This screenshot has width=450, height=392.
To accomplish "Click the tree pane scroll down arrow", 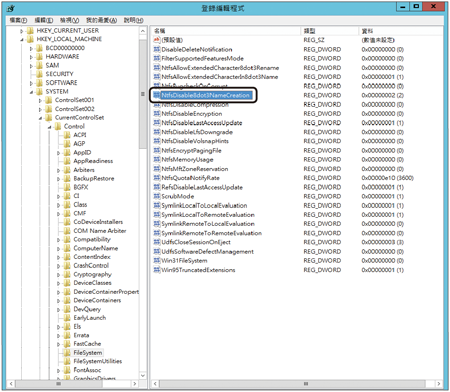I will pos(143,376).
